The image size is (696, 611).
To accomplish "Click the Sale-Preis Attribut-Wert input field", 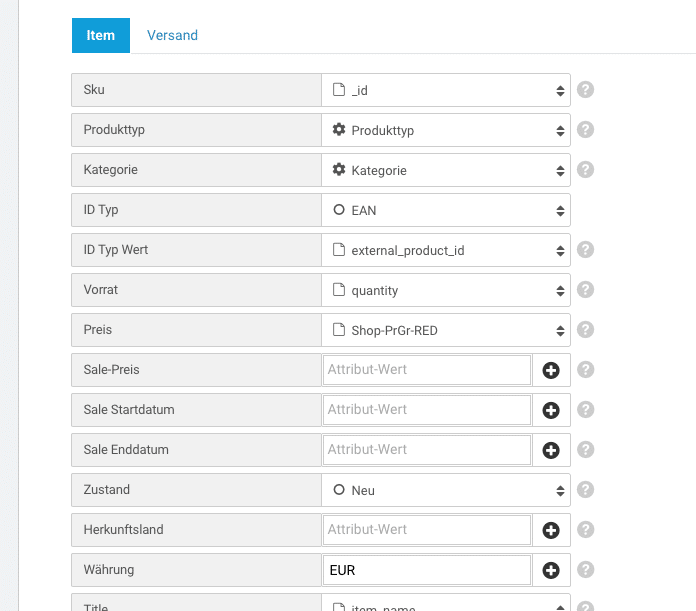I will 427,370.
